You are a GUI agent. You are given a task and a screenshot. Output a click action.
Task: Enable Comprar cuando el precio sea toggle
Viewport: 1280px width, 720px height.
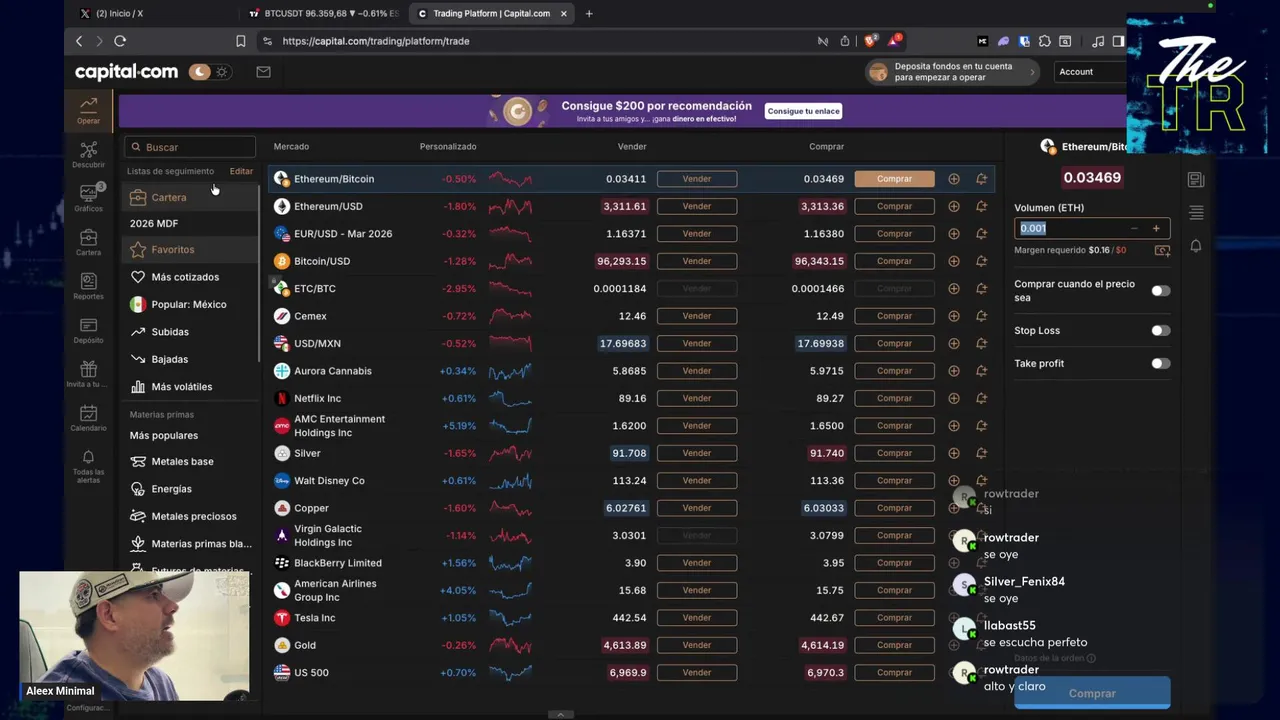coord(1160,291)
